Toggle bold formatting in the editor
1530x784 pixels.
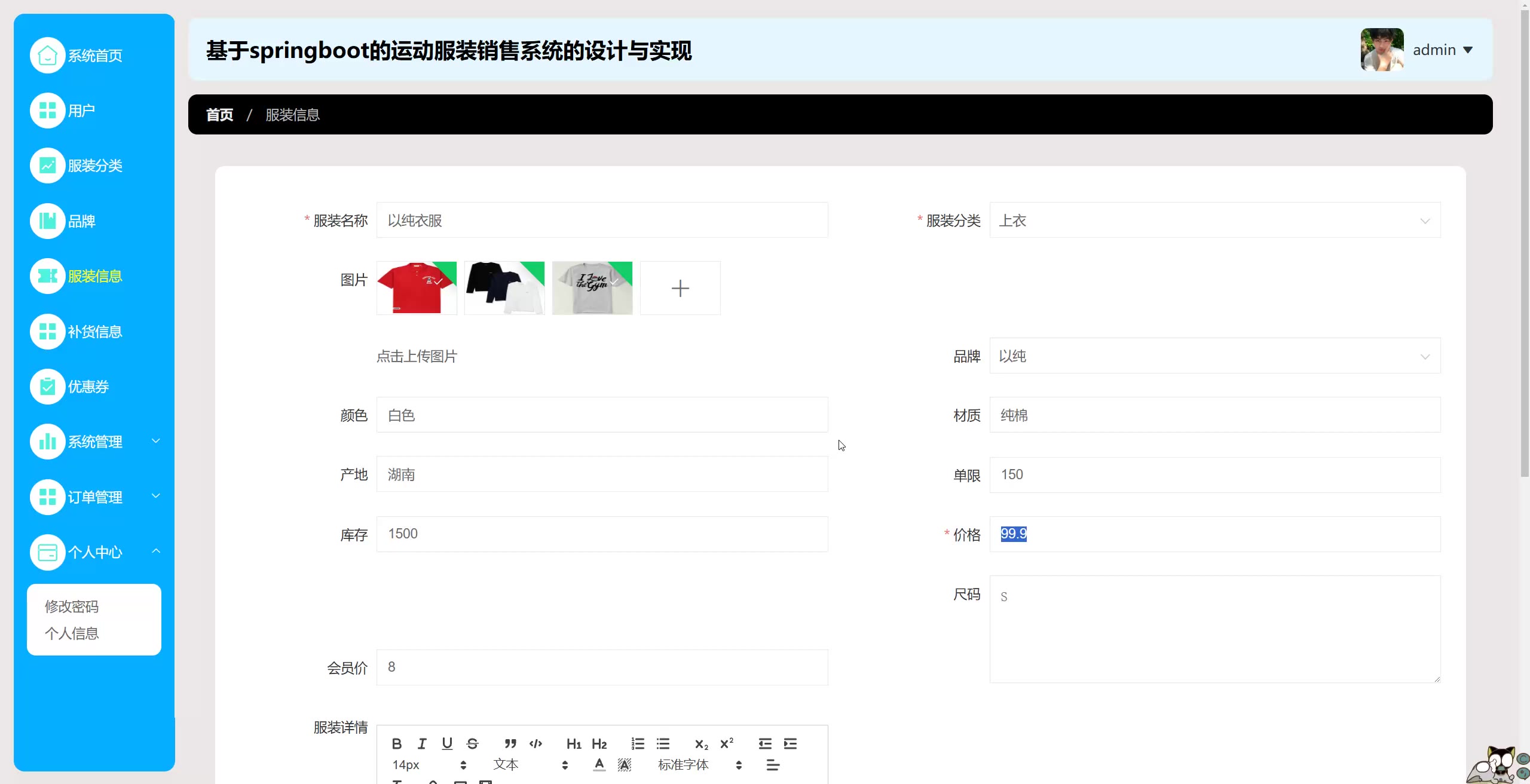tap(396, 743)
